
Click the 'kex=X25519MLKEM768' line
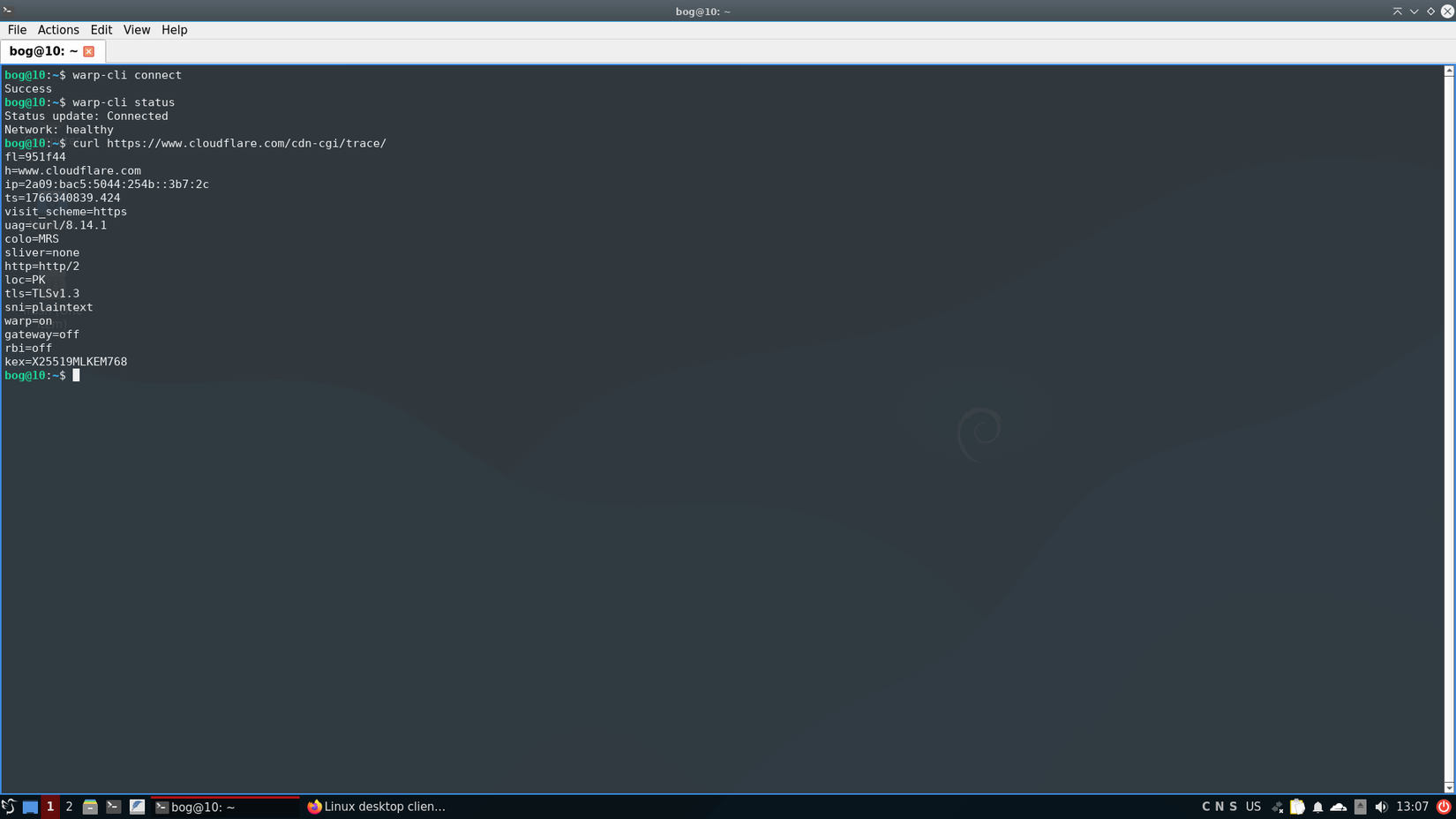click(x=66, y=362)
